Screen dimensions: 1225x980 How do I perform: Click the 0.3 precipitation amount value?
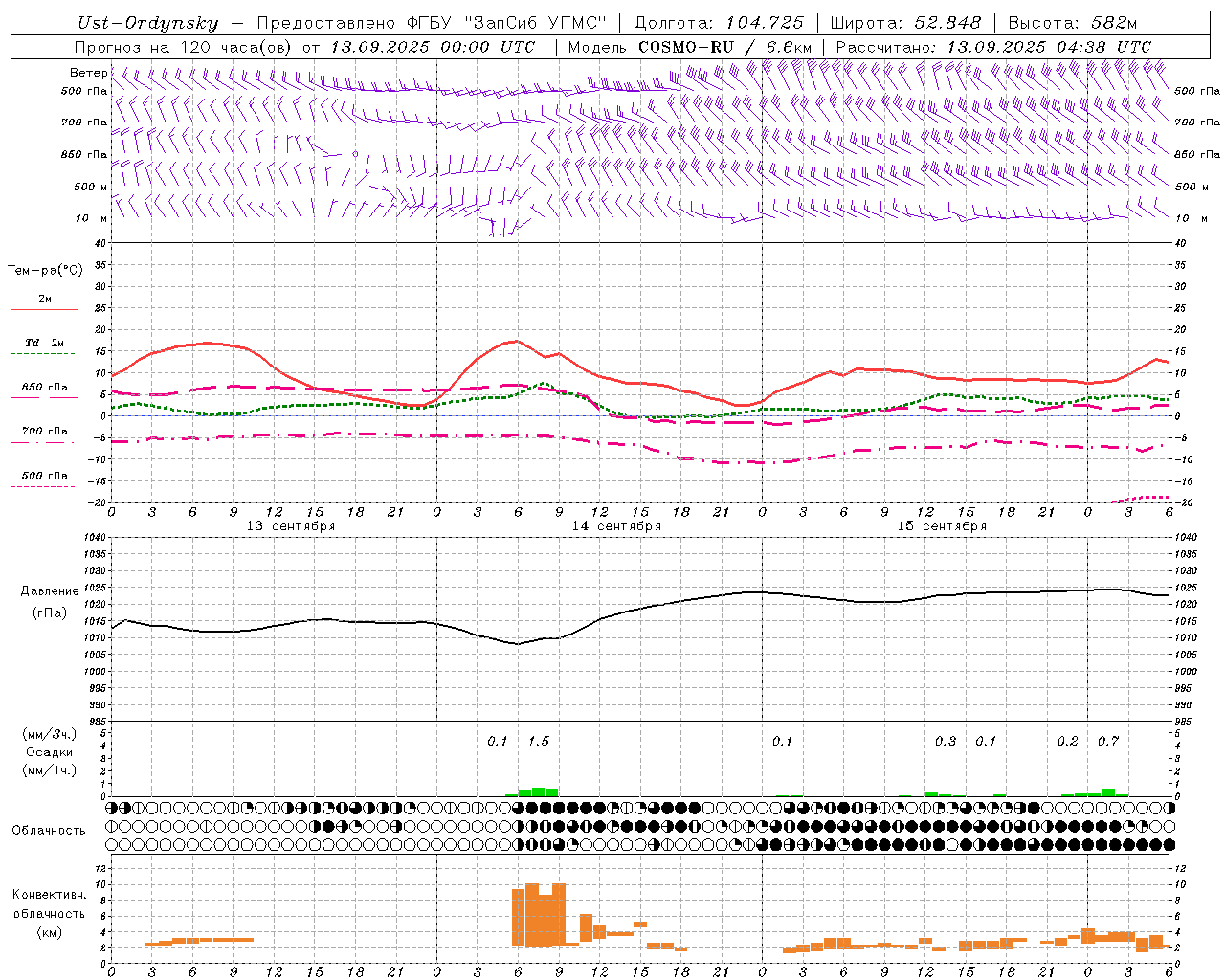[x=946, y=742]
